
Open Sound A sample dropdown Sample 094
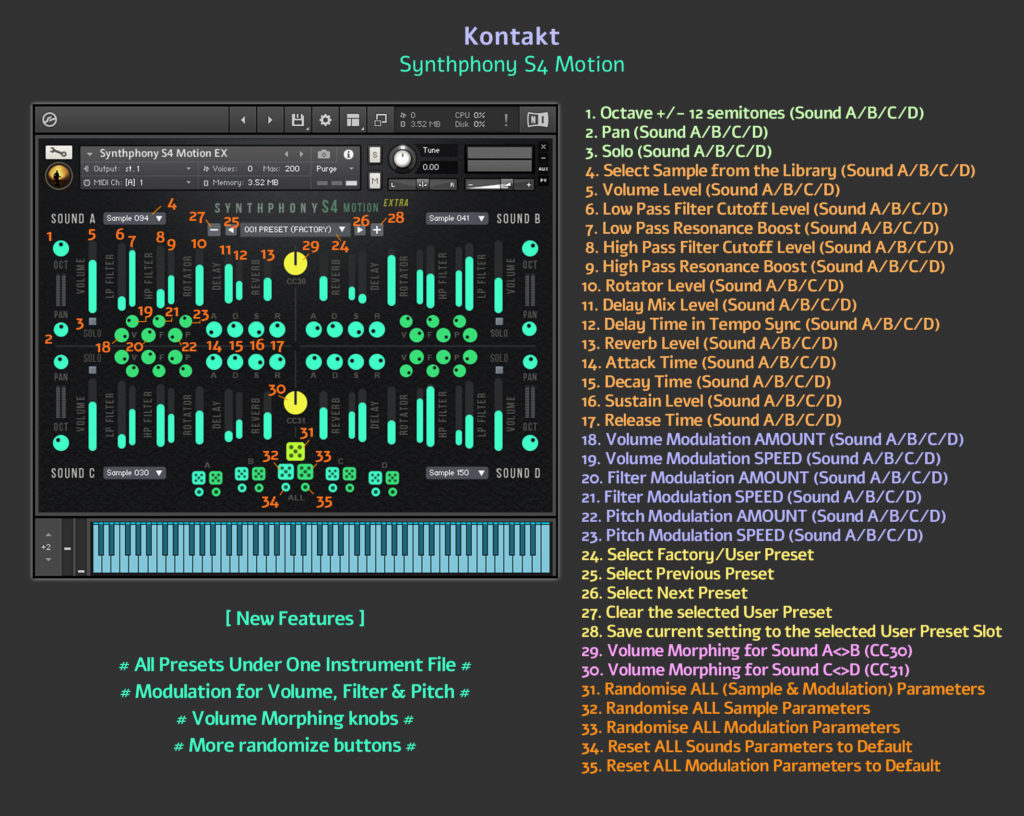click(x=134, y=218)
